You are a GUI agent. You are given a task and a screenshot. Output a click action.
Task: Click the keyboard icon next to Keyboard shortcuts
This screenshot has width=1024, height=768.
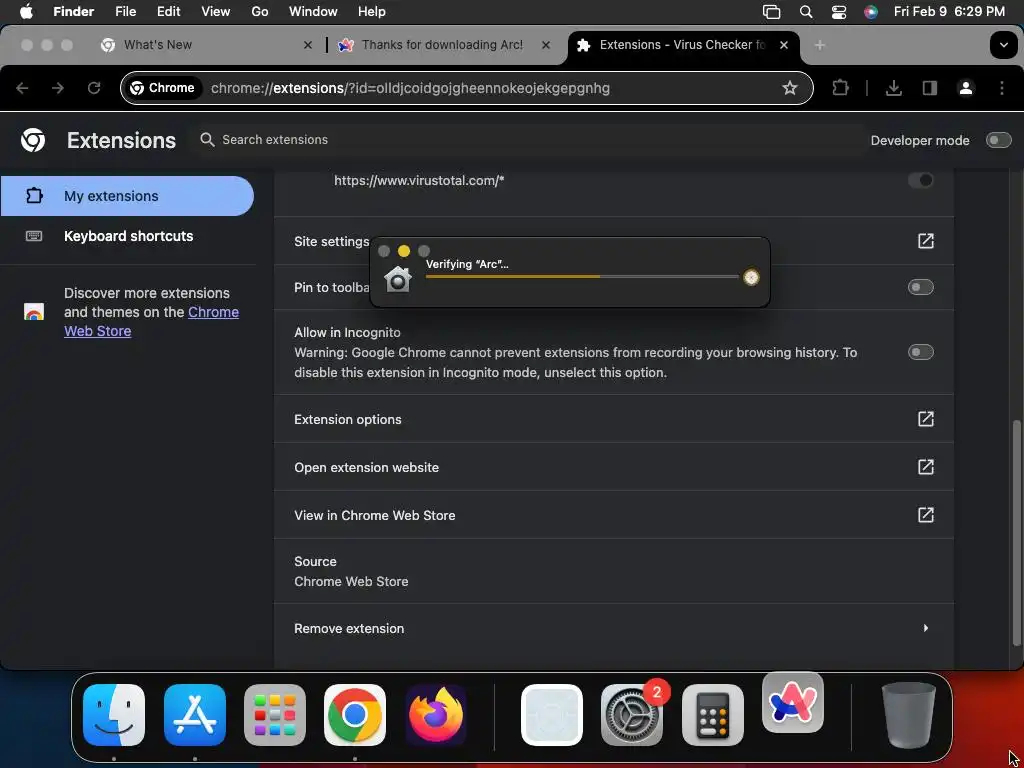click(34, 236)
